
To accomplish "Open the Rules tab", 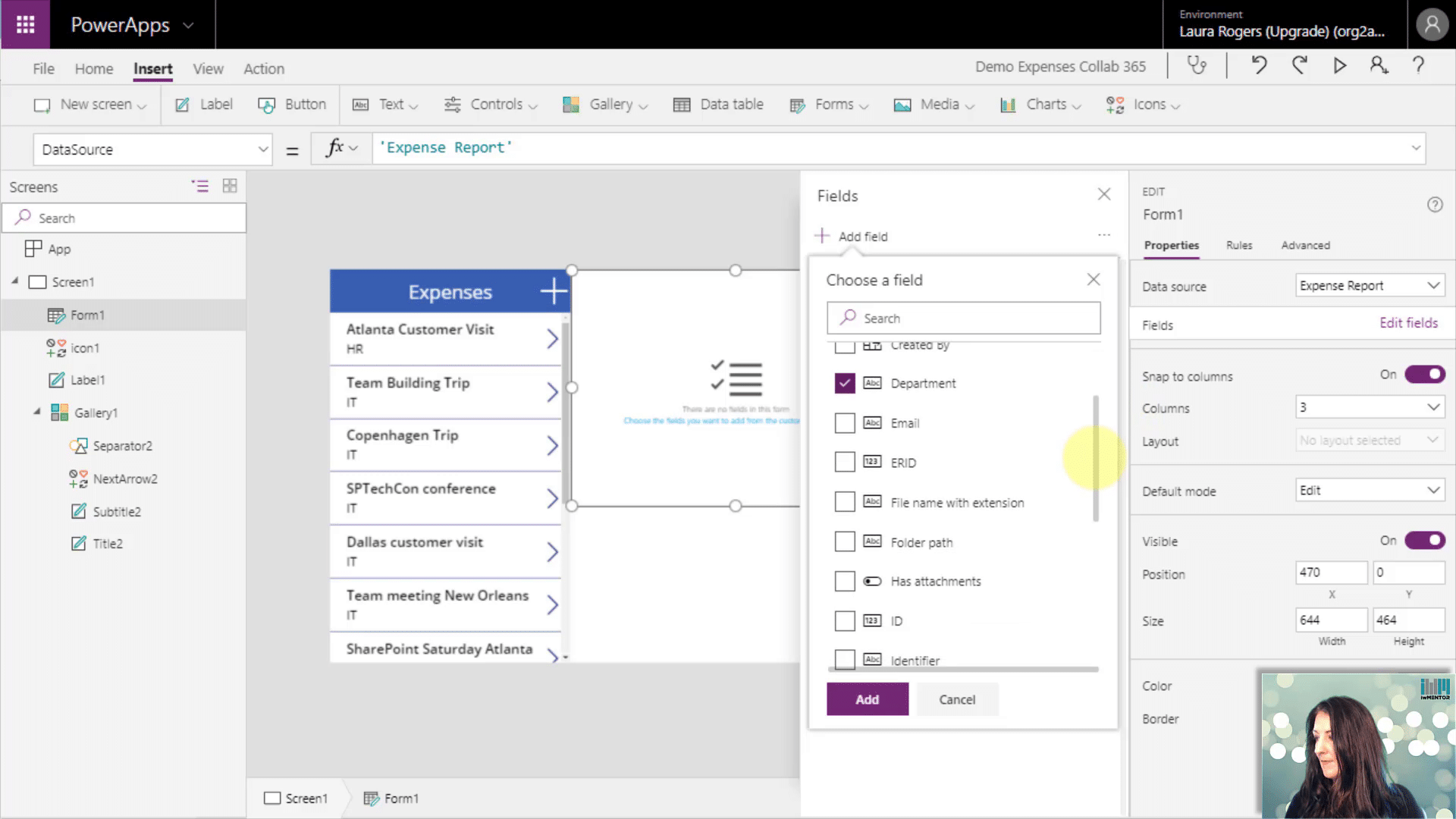I will point(1239,245).
